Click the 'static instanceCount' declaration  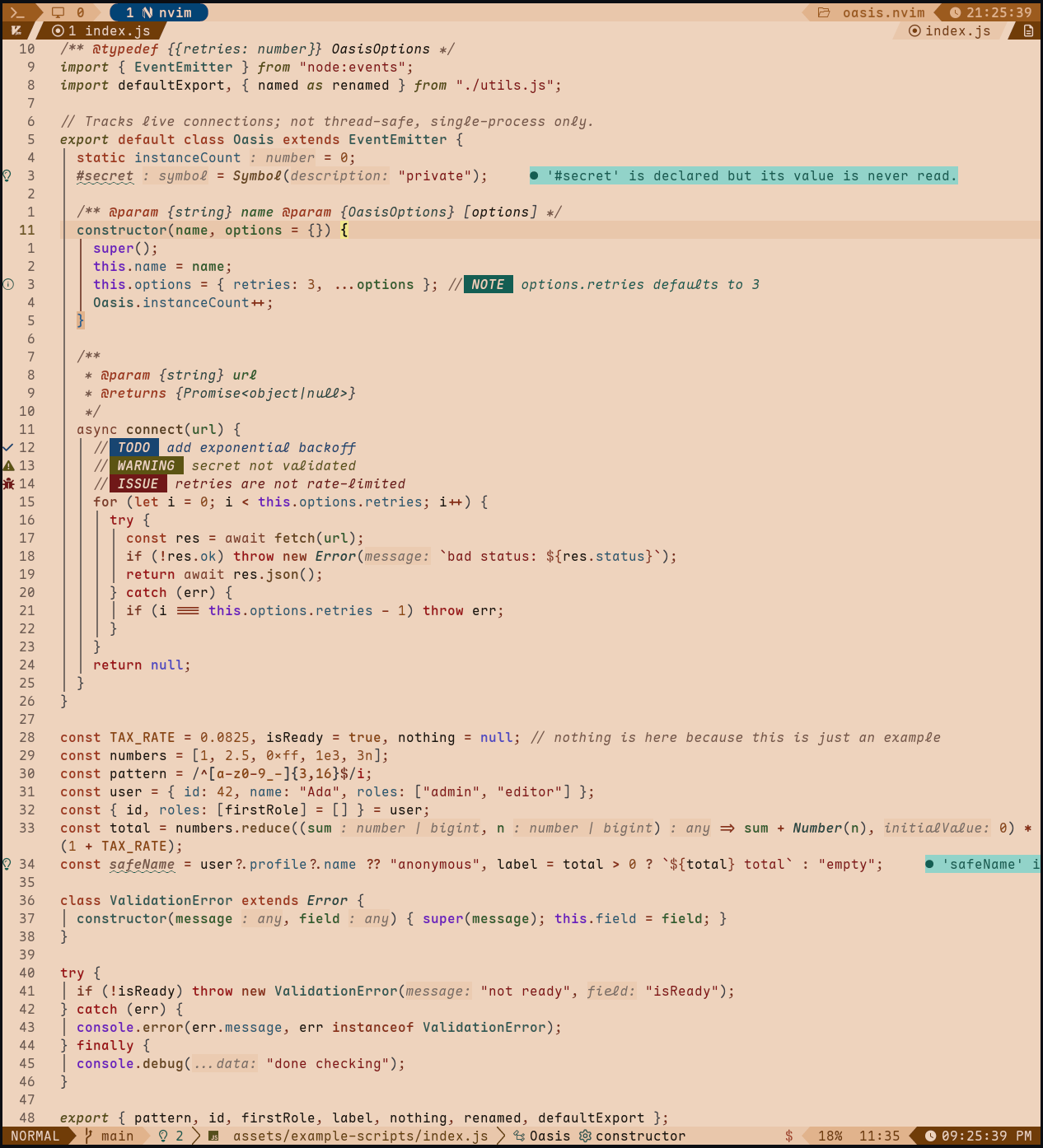coord(158,157)
